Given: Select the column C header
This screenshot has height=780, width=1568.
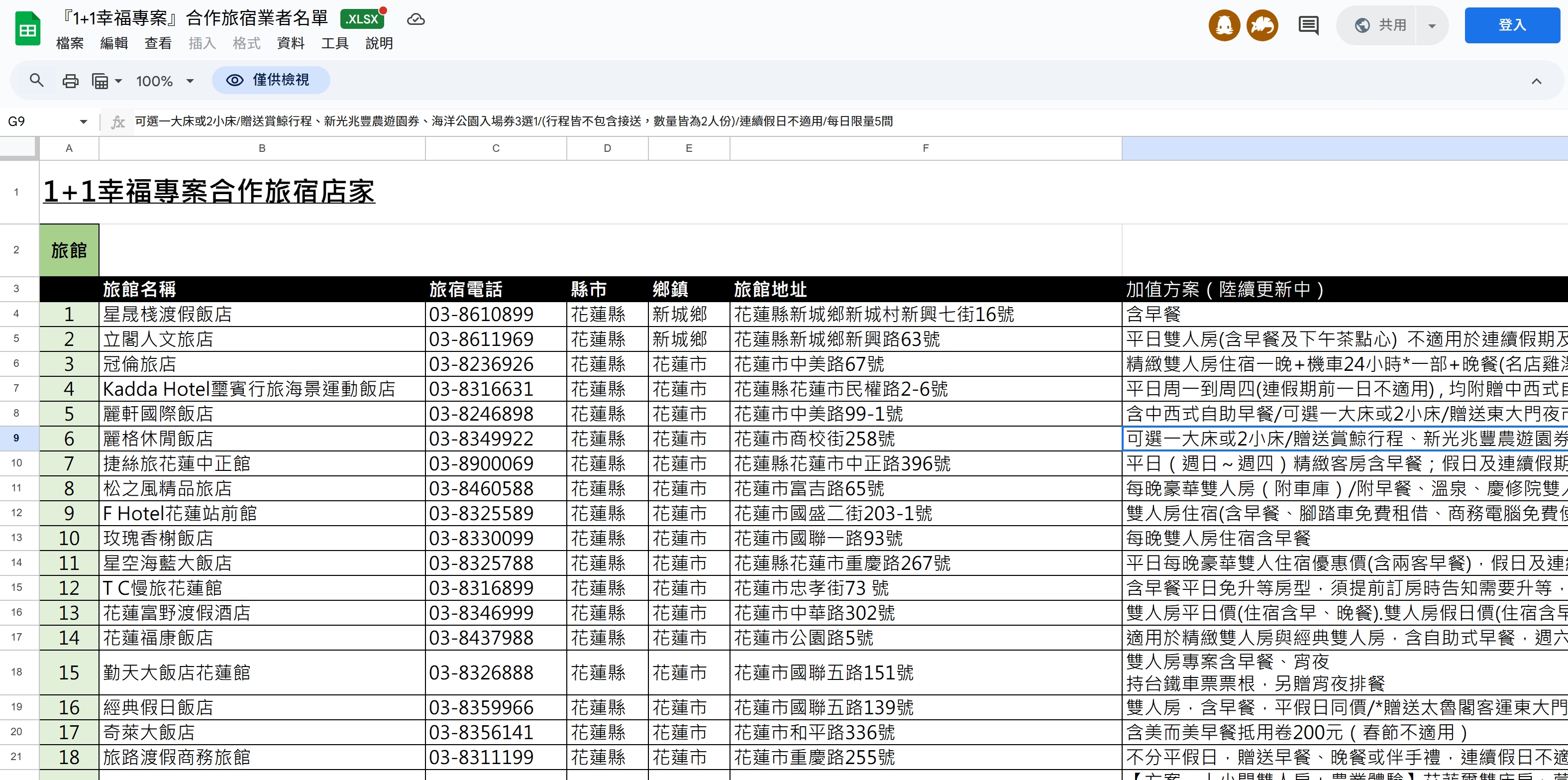Looking at the screenshot, I should [x=496, y=148].
